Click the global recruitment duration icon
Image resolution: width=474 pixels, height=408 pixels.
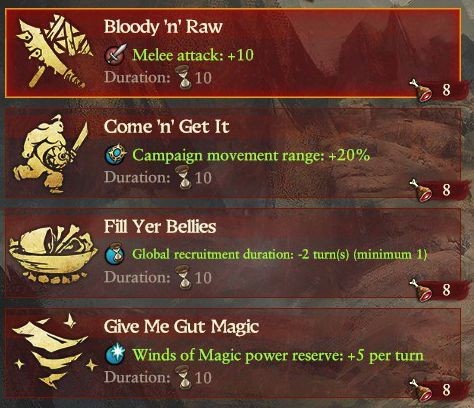click(115, 254)
